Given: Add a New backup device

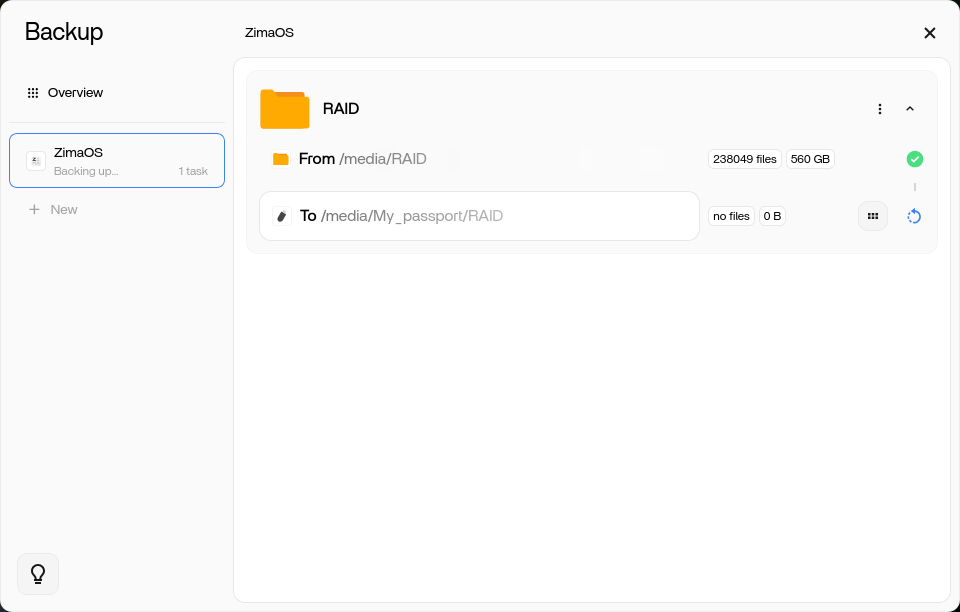Looking at the screenshot, I should [x=53, y=209].
